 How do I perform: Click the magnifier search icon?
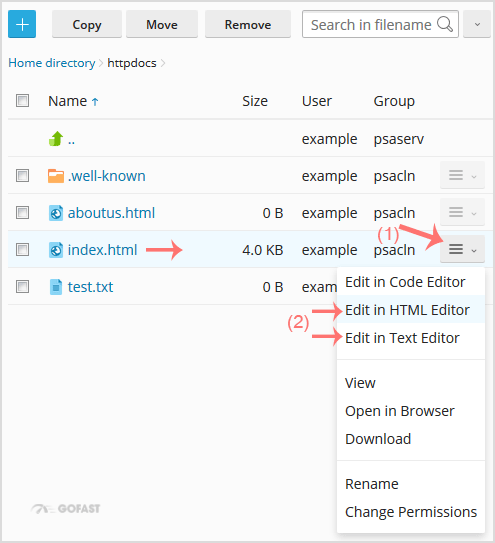(x=445, y=24)
